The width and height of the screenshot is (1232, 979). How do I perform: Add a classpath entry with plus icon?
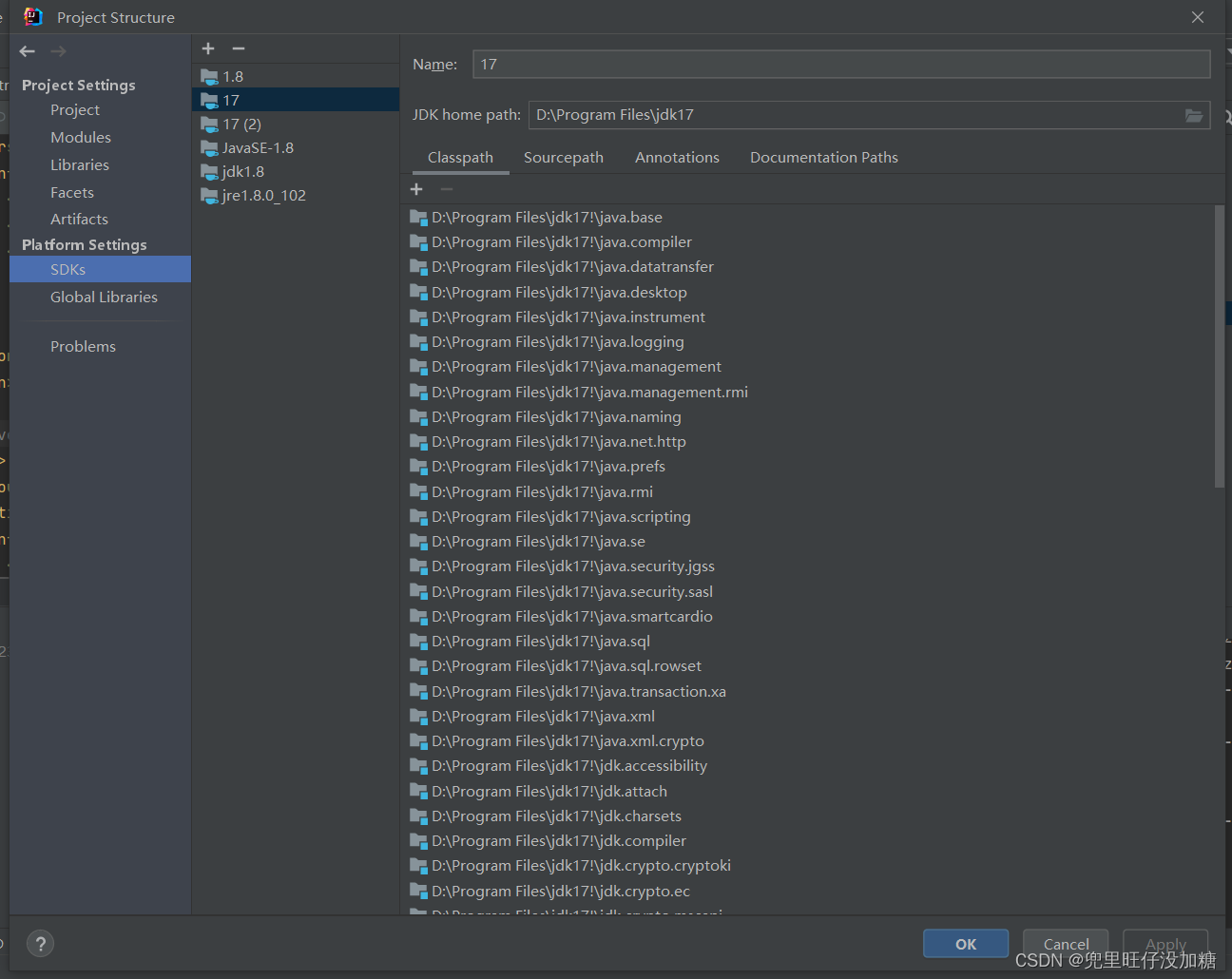pos(416,189)
